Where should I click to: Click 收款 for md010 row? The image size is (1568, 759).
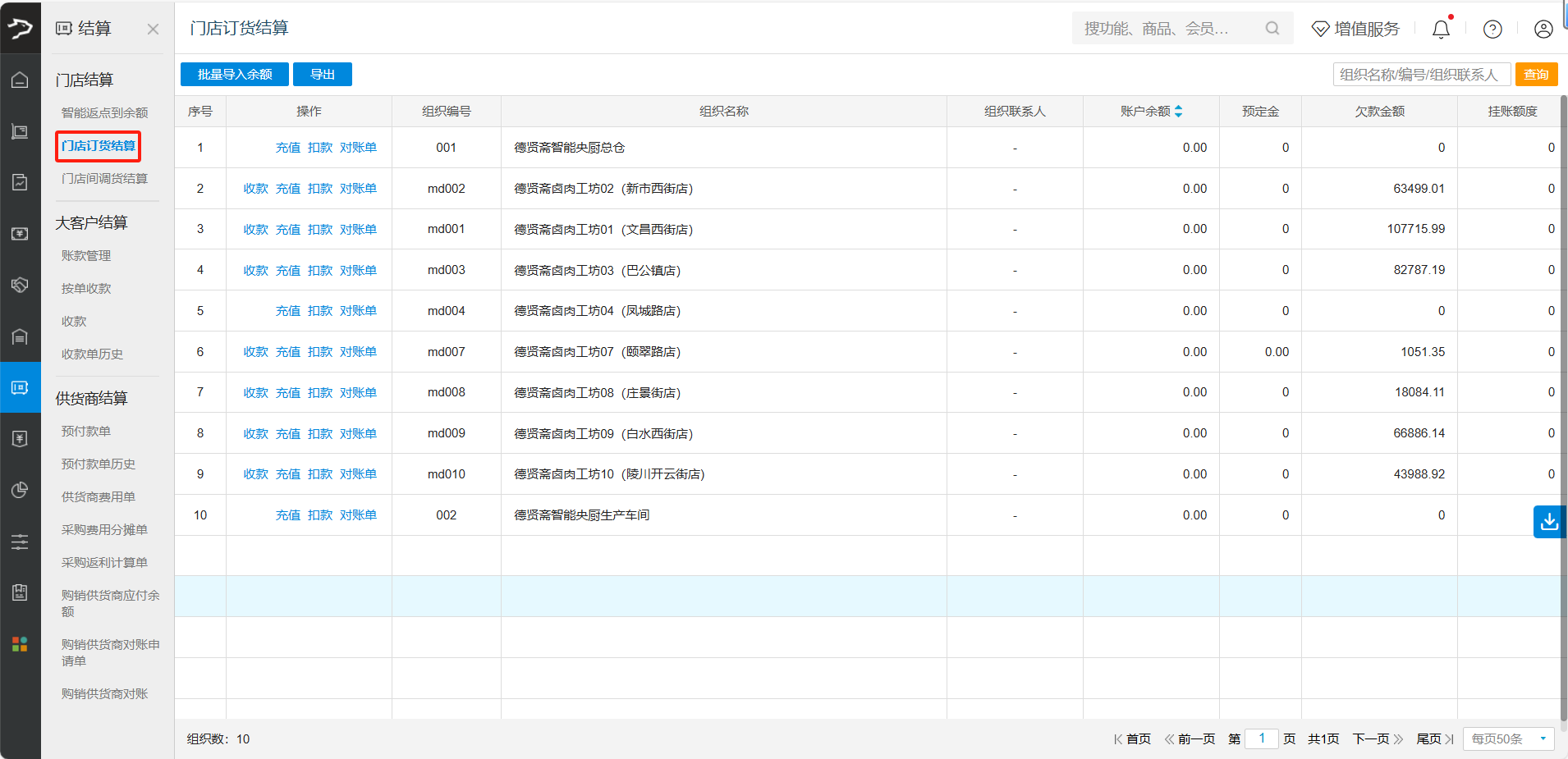(256, 474)
